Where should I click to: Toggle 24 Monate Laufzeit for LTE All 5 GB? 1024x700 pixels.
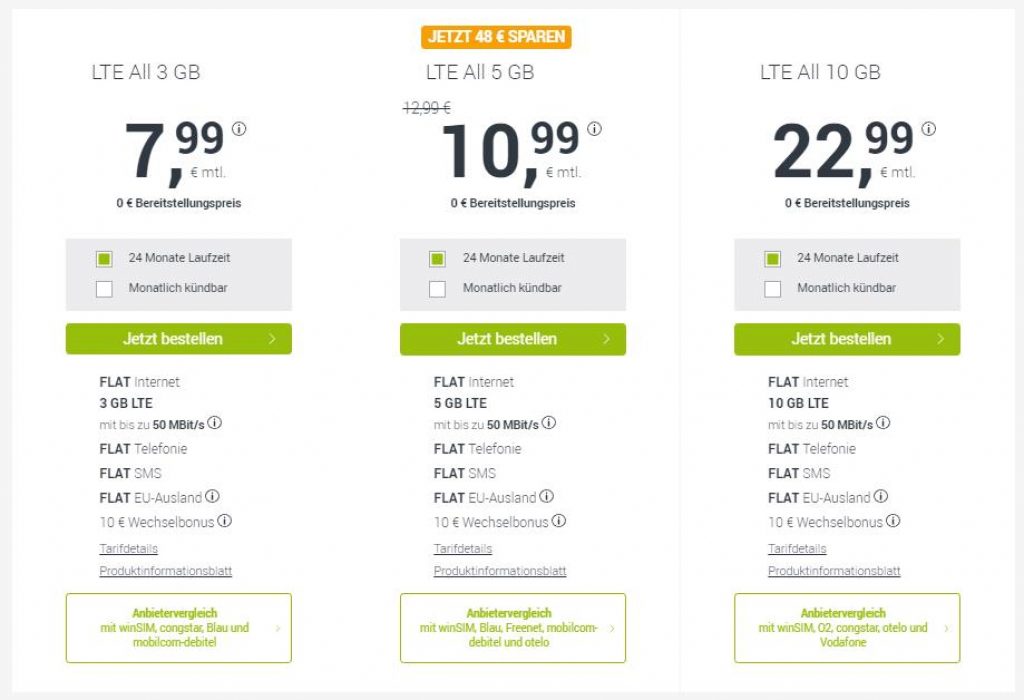pos(438,259)
